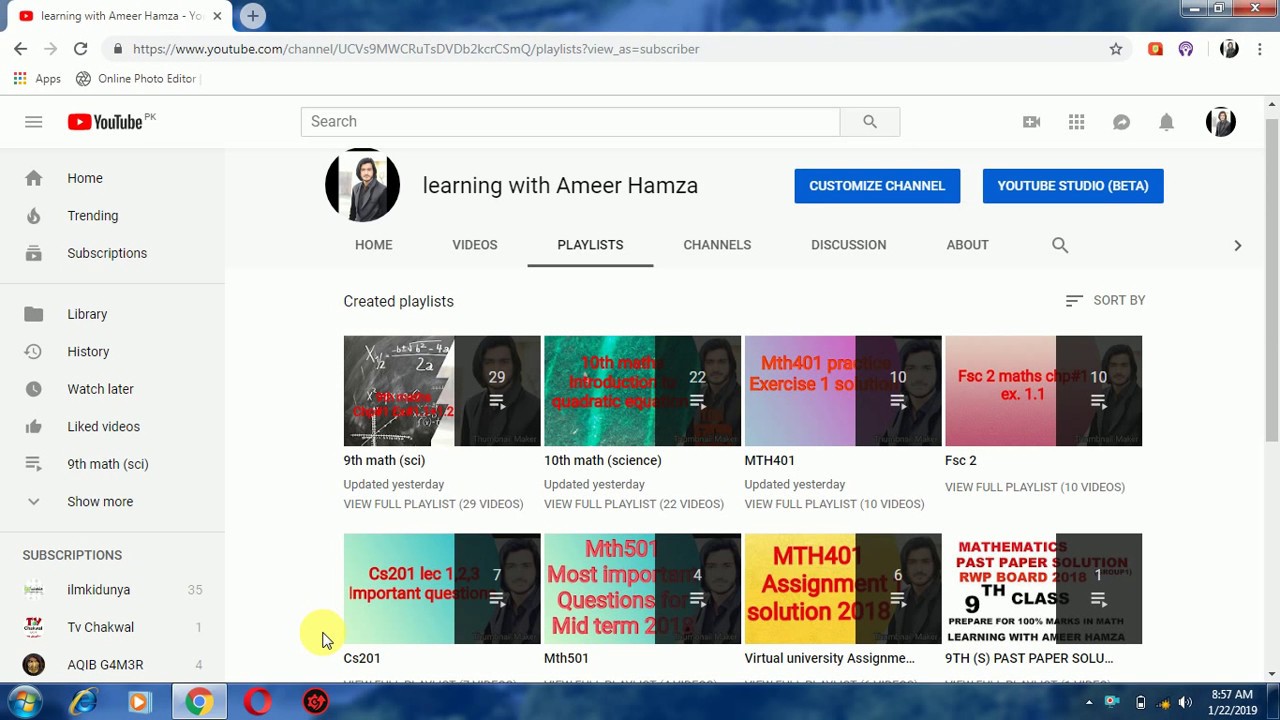Search within channel using magnifier icon
Screen dimensions: 1280x720
(1060, 245)
